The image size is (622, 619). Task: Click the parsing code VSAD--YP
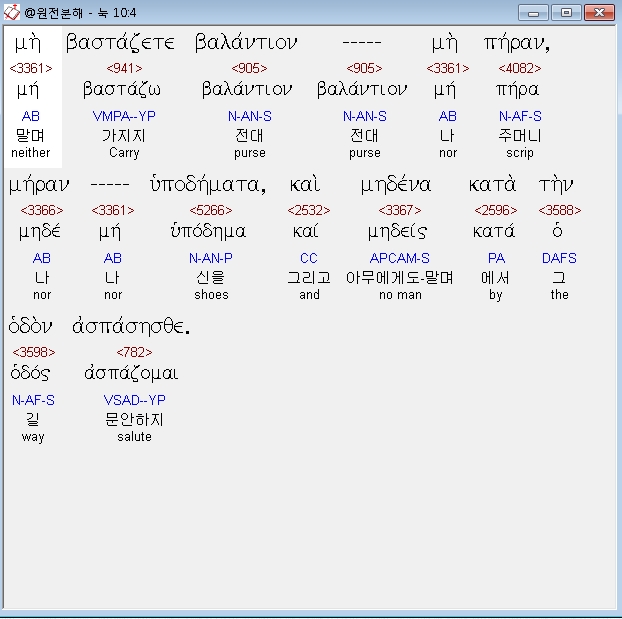[134, 400]
